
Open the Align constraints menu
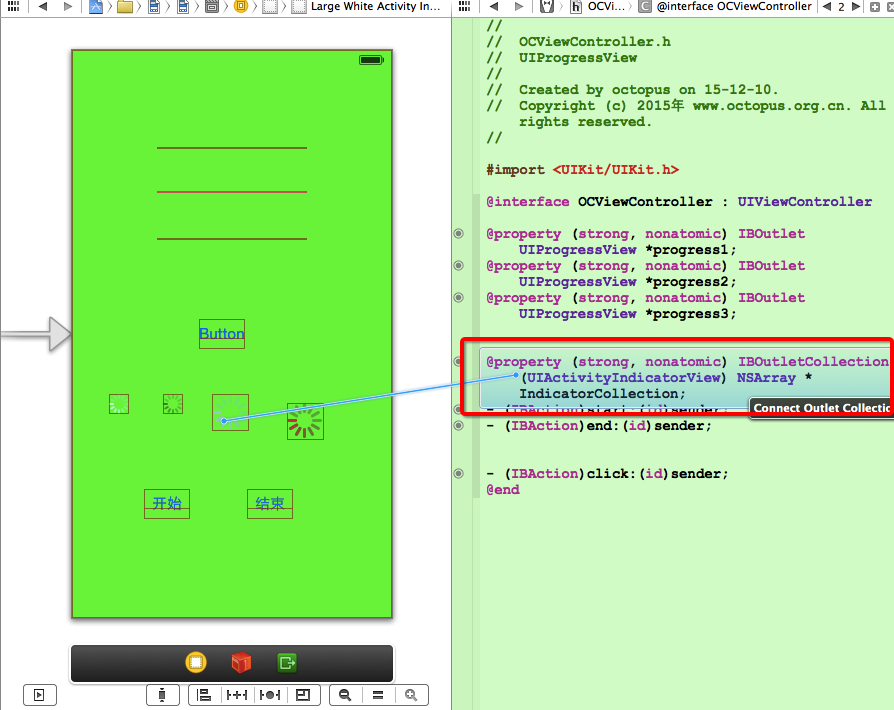(x=204, y=695)
